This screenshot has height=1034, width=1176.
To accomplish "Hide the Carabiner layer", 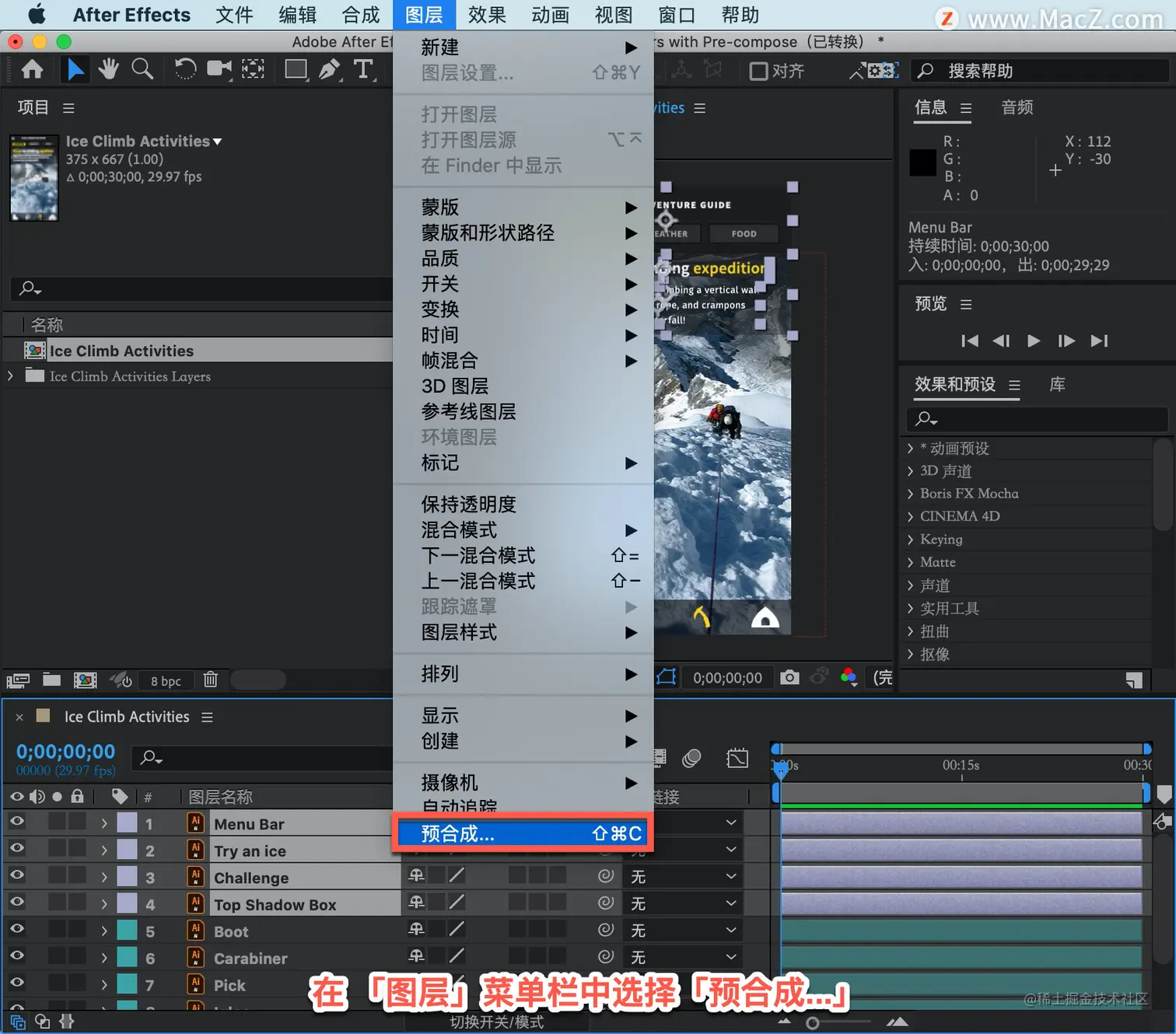I will click(x=16, y=955).
